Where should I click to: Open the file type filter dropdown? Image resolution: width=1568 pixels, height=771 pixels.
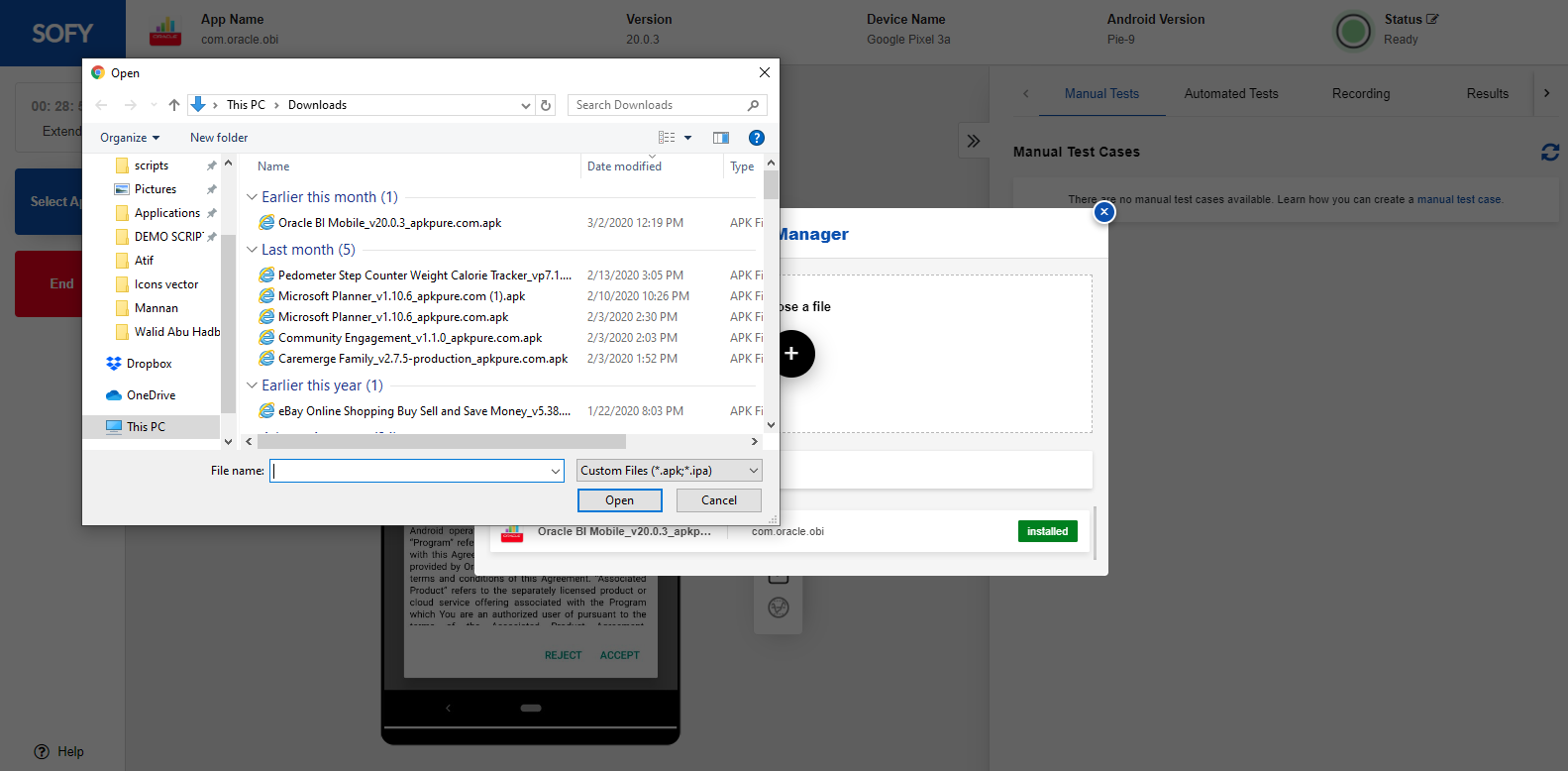pos(670,471)
